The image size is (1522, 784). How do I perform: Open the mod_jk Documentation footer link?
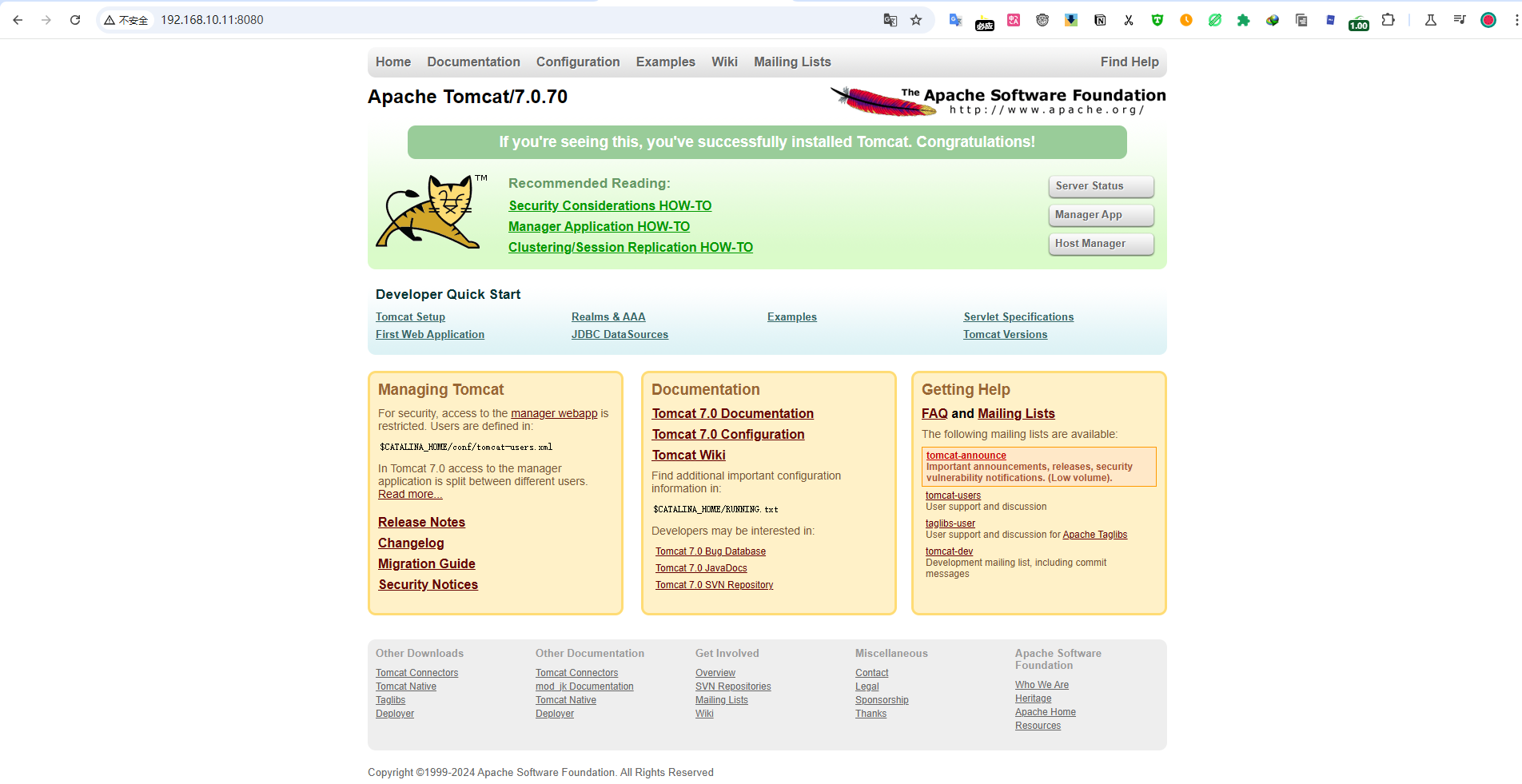coord(584,686)
